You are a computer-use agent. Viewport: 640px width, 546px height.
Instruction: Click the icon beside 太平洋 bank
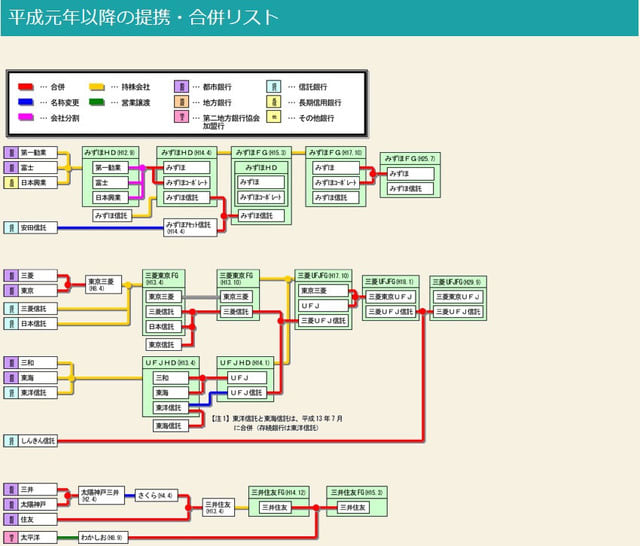click(11, 537)
